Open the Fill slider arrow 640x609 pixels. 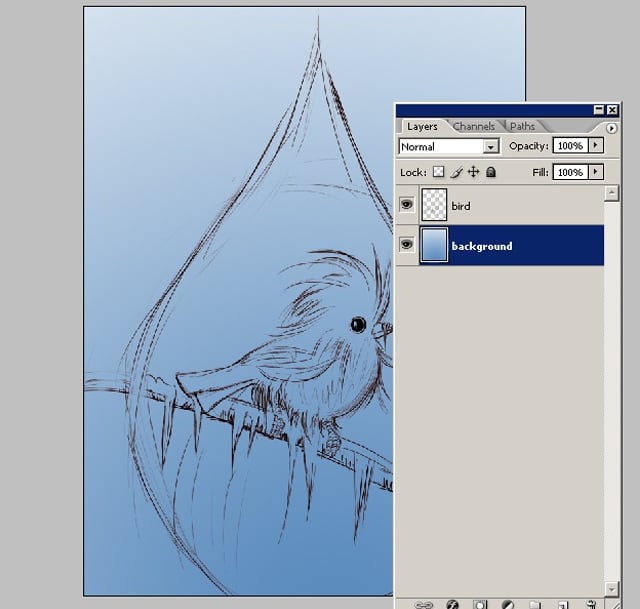[x=596, y=172]
